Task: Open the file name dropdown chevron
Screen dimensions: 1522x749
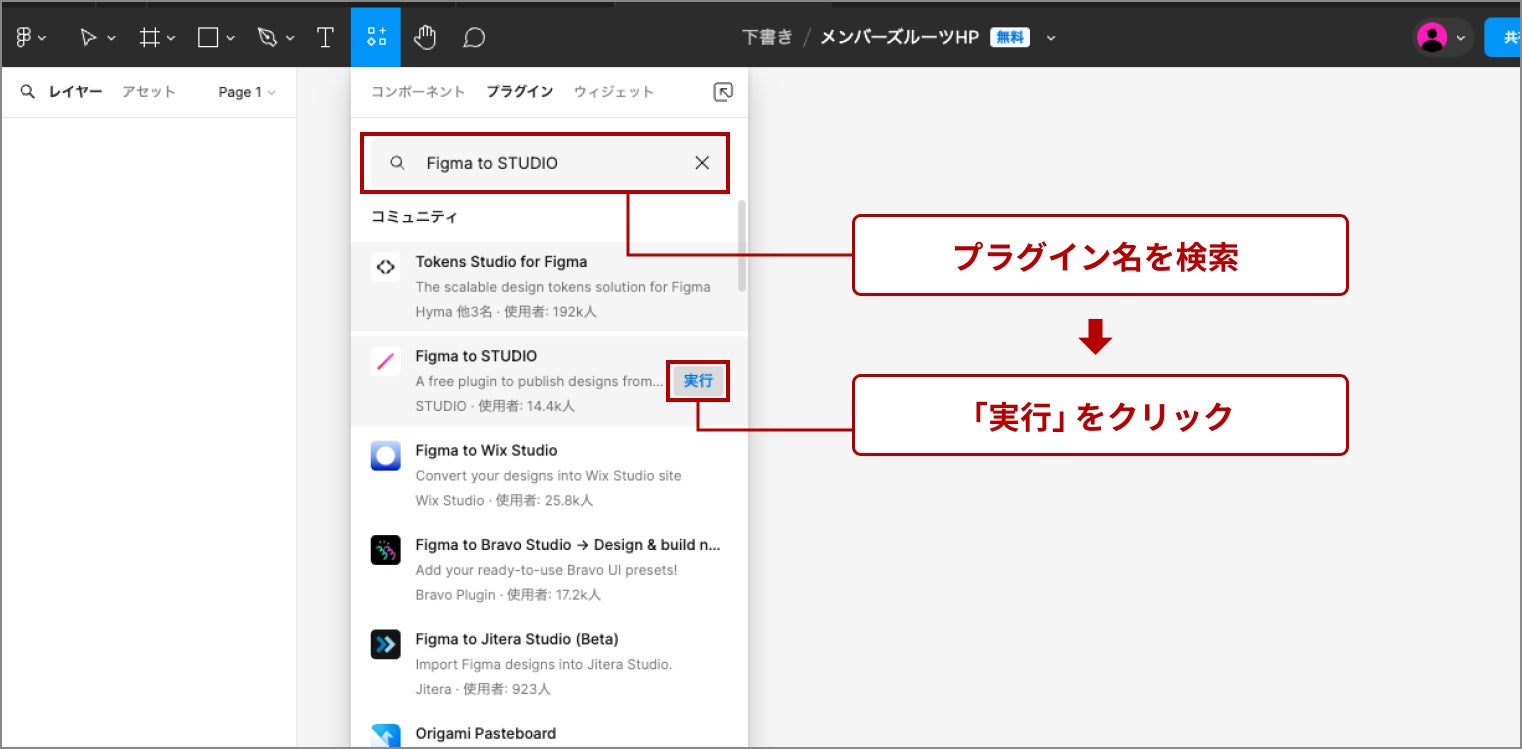Action: (x=1051, y=38)
